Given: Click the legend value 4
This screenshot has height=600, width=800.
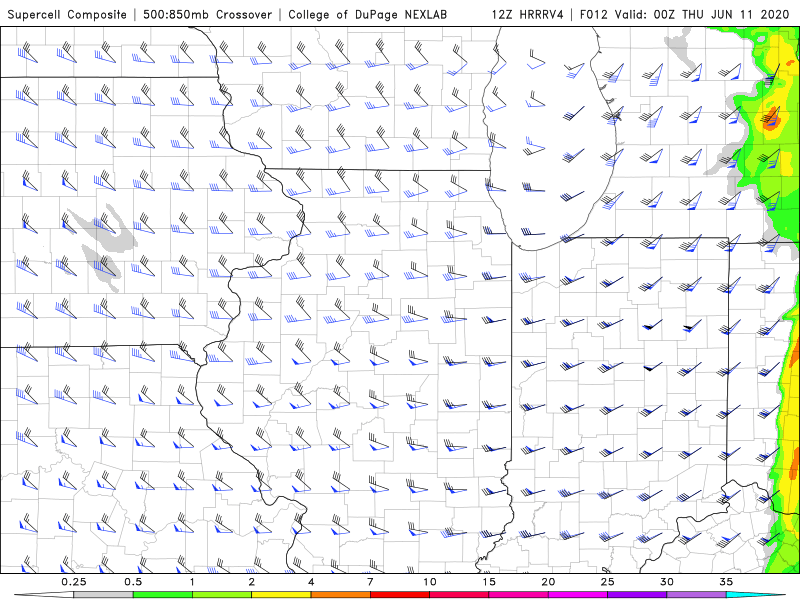Looking at the screenshot, I should click(x=311, y=582).
